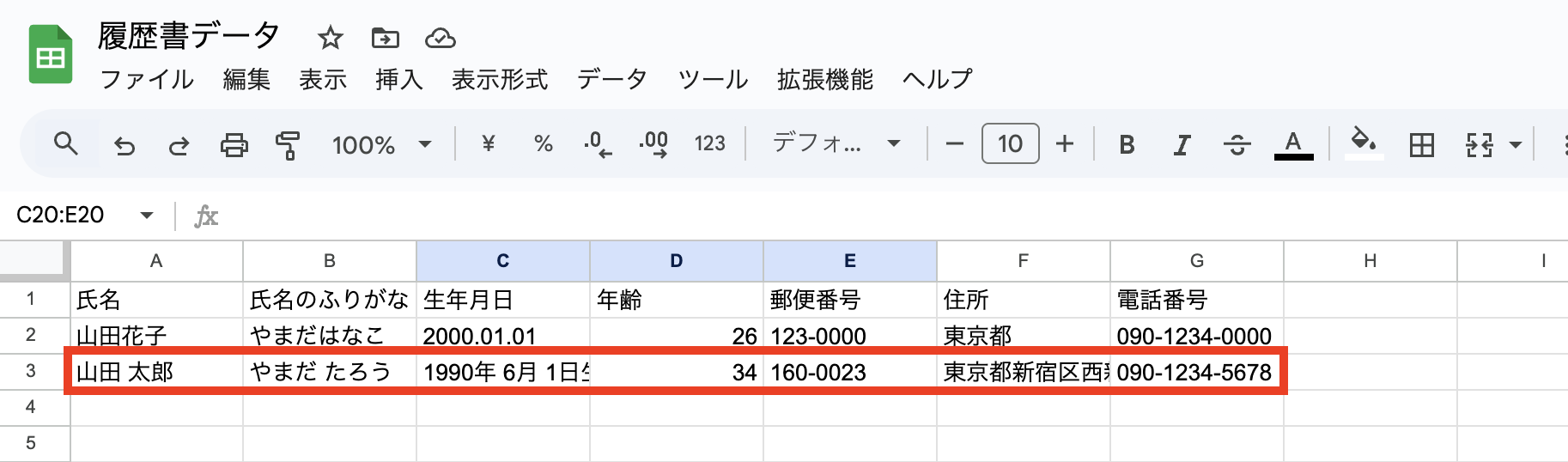Search the menus with the magnifier icon
1568x462 pixels.
click(66, 143)
